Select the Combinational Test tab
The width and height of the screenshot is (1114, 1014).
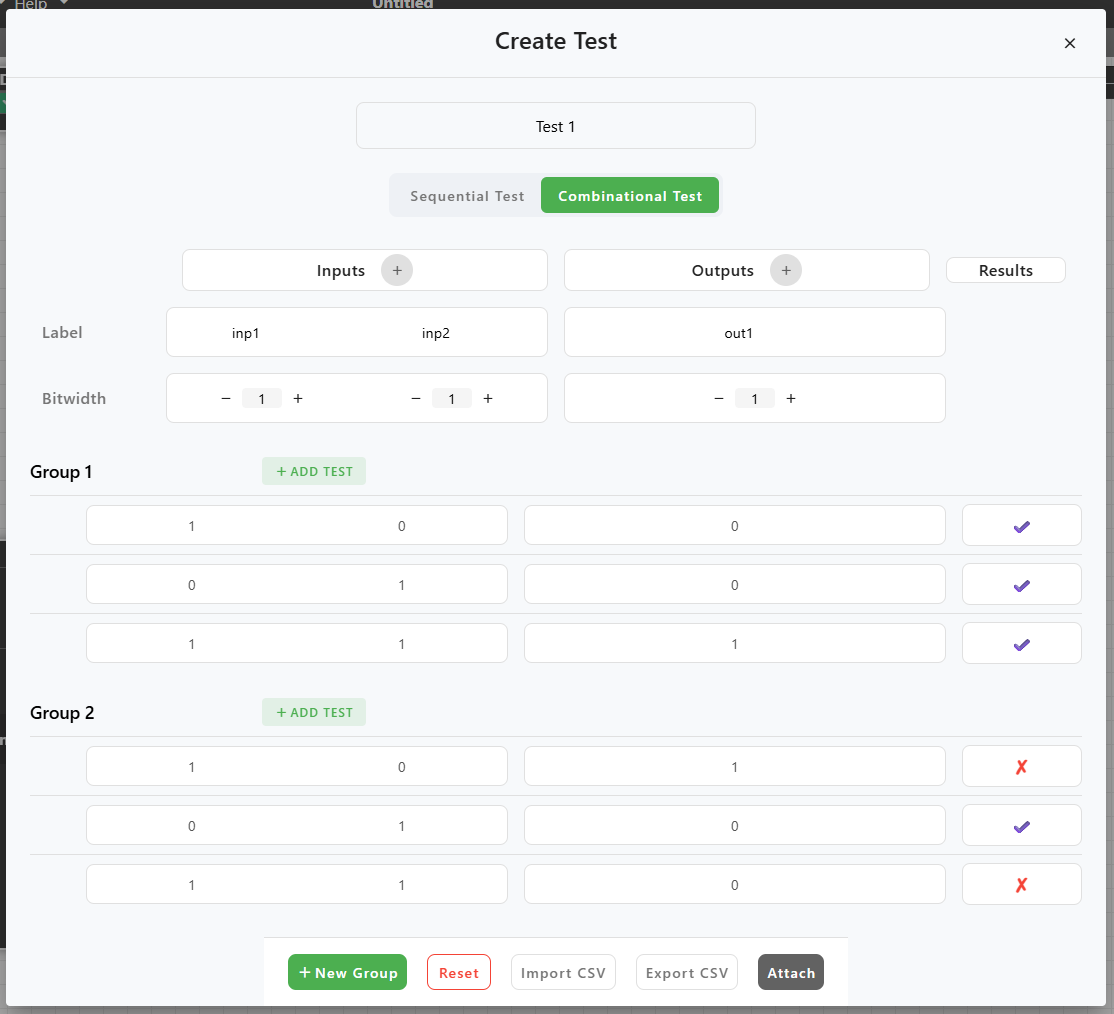[x=630, y=195]
